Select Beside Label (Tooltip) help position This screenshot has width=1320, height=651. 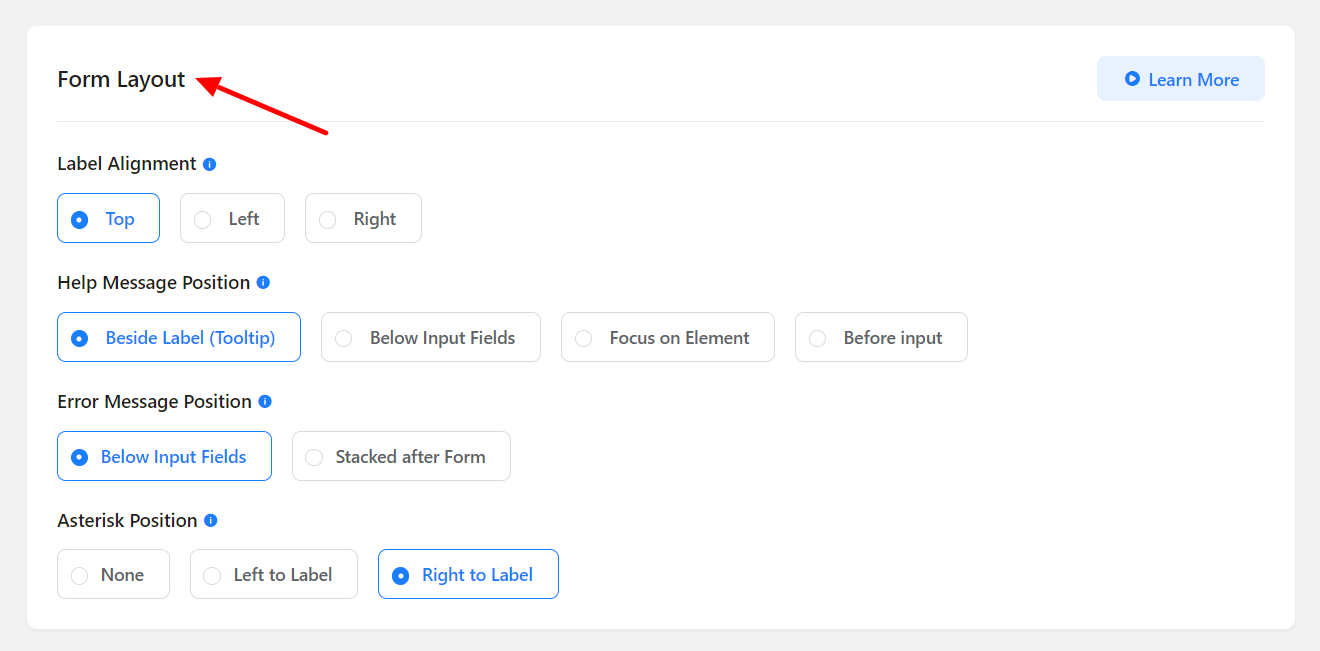(x=179, y=338)
